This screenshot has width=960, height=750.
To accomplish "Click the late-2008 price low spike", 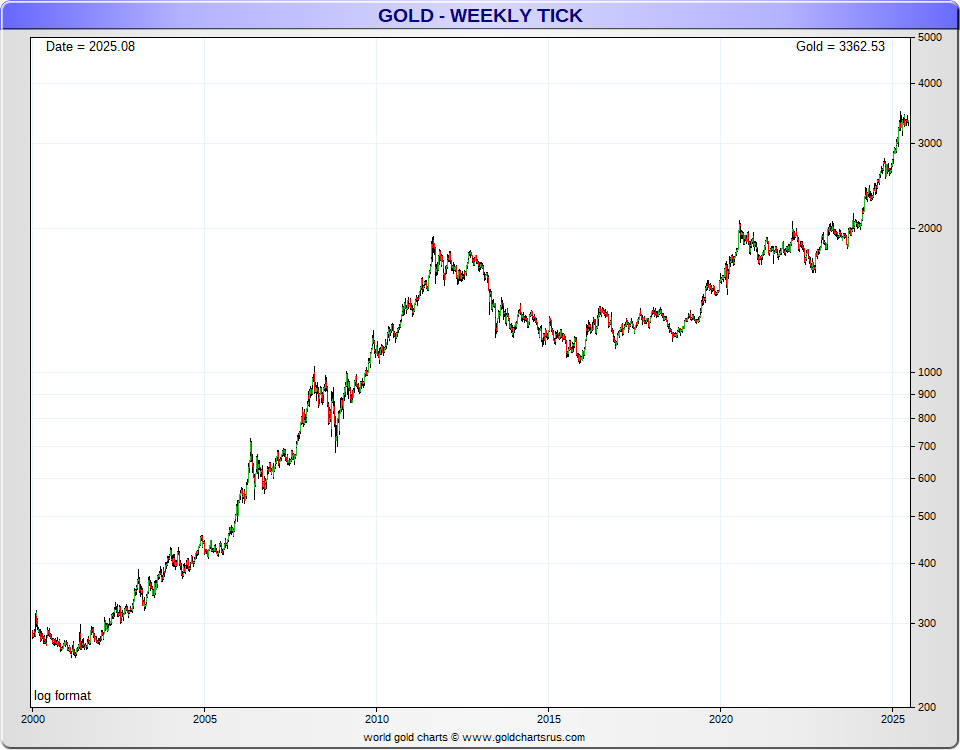I will coord(336,441).
